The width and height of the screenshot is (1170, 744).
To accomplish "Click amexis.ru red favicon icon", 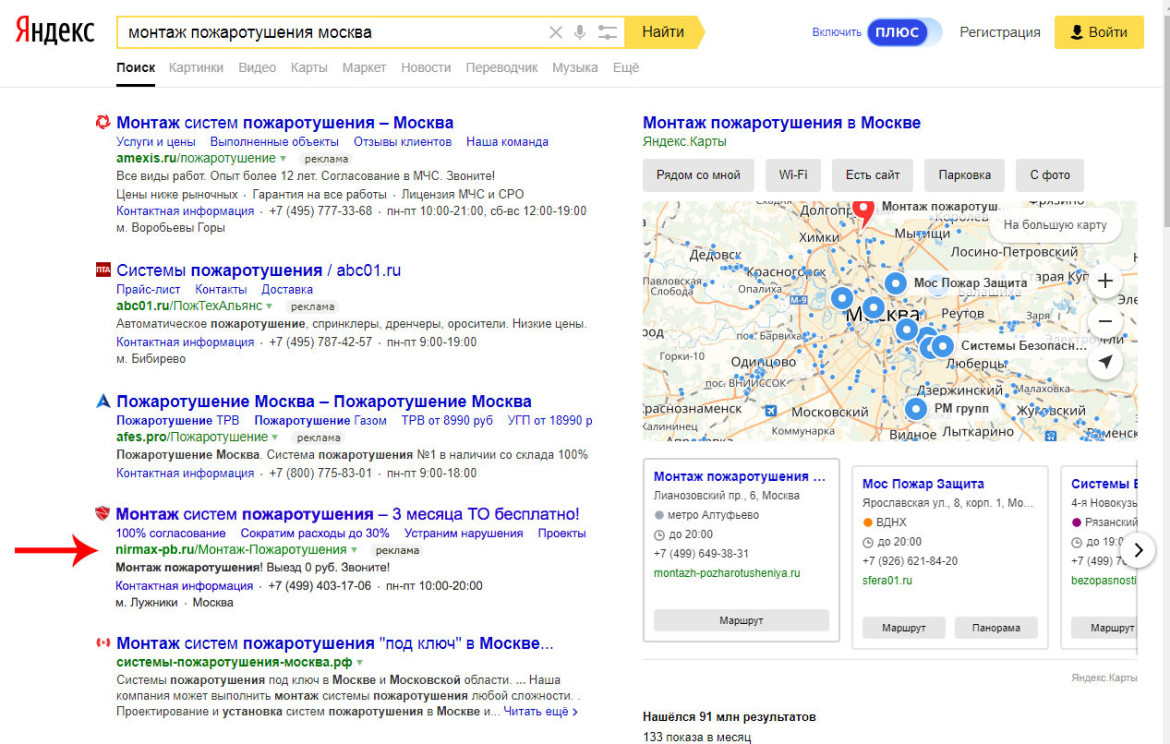I will 103,122.
